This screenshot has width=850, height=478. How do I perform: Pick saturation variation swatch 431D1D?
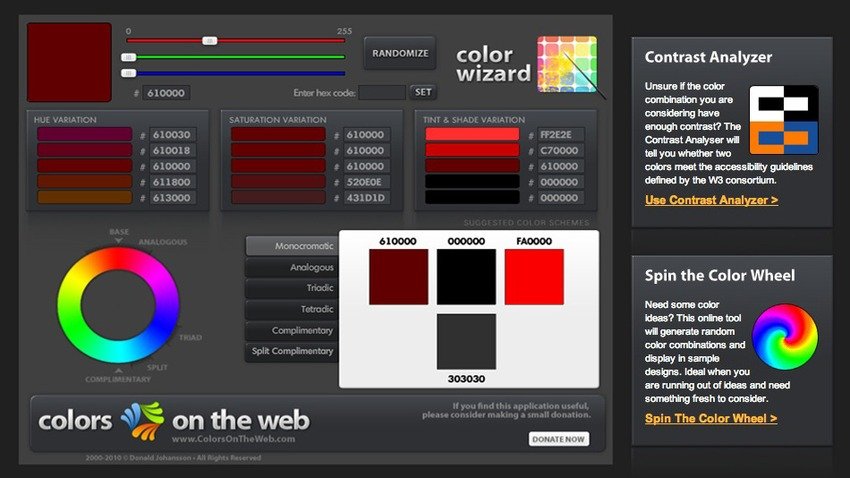[278, 197]
